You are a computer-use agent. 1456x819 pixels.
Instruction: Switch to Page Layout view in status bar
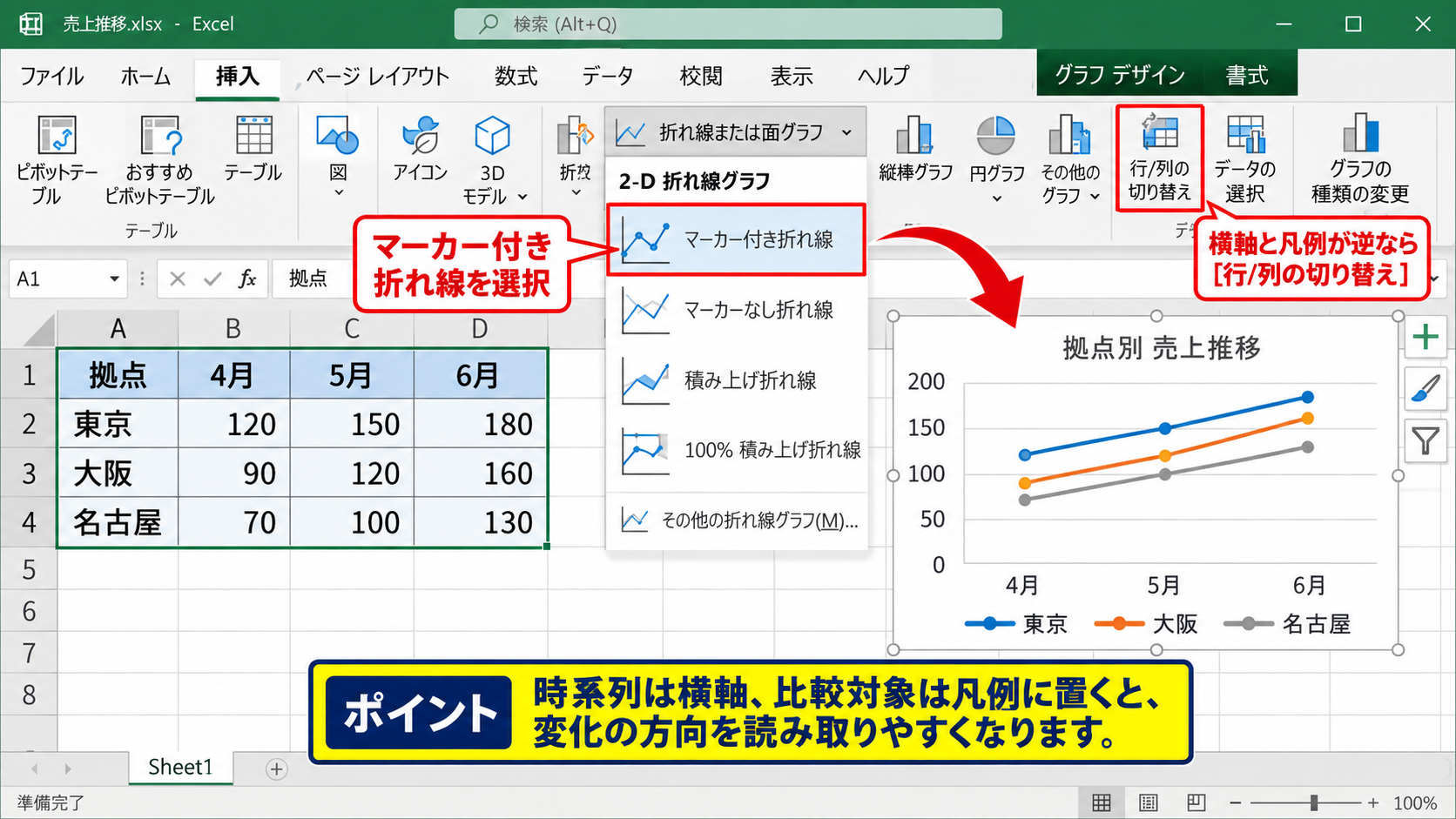coord(1149,802)
